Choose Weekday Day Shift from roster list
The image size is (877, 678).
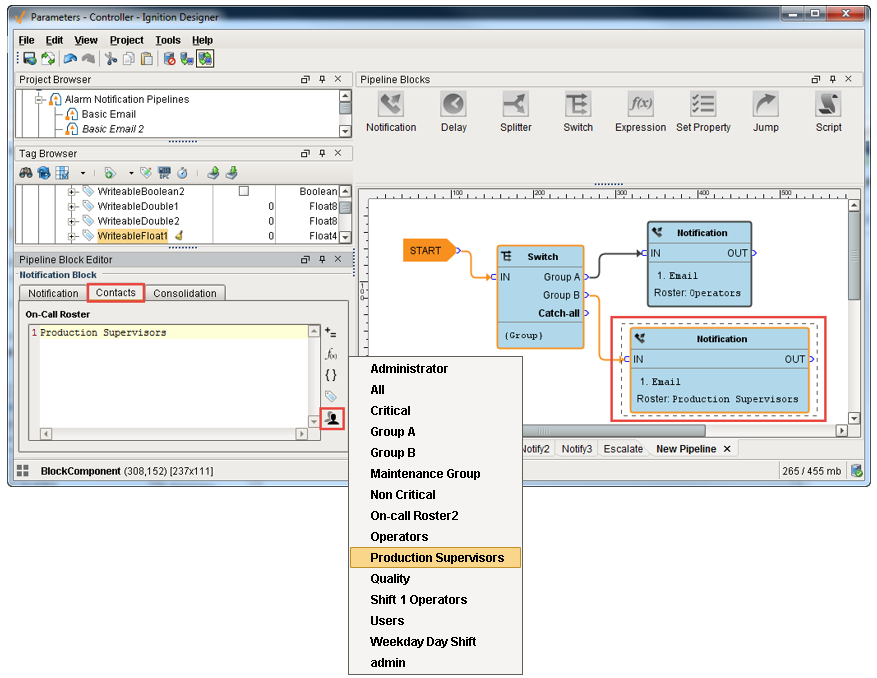tap(436, 641)
